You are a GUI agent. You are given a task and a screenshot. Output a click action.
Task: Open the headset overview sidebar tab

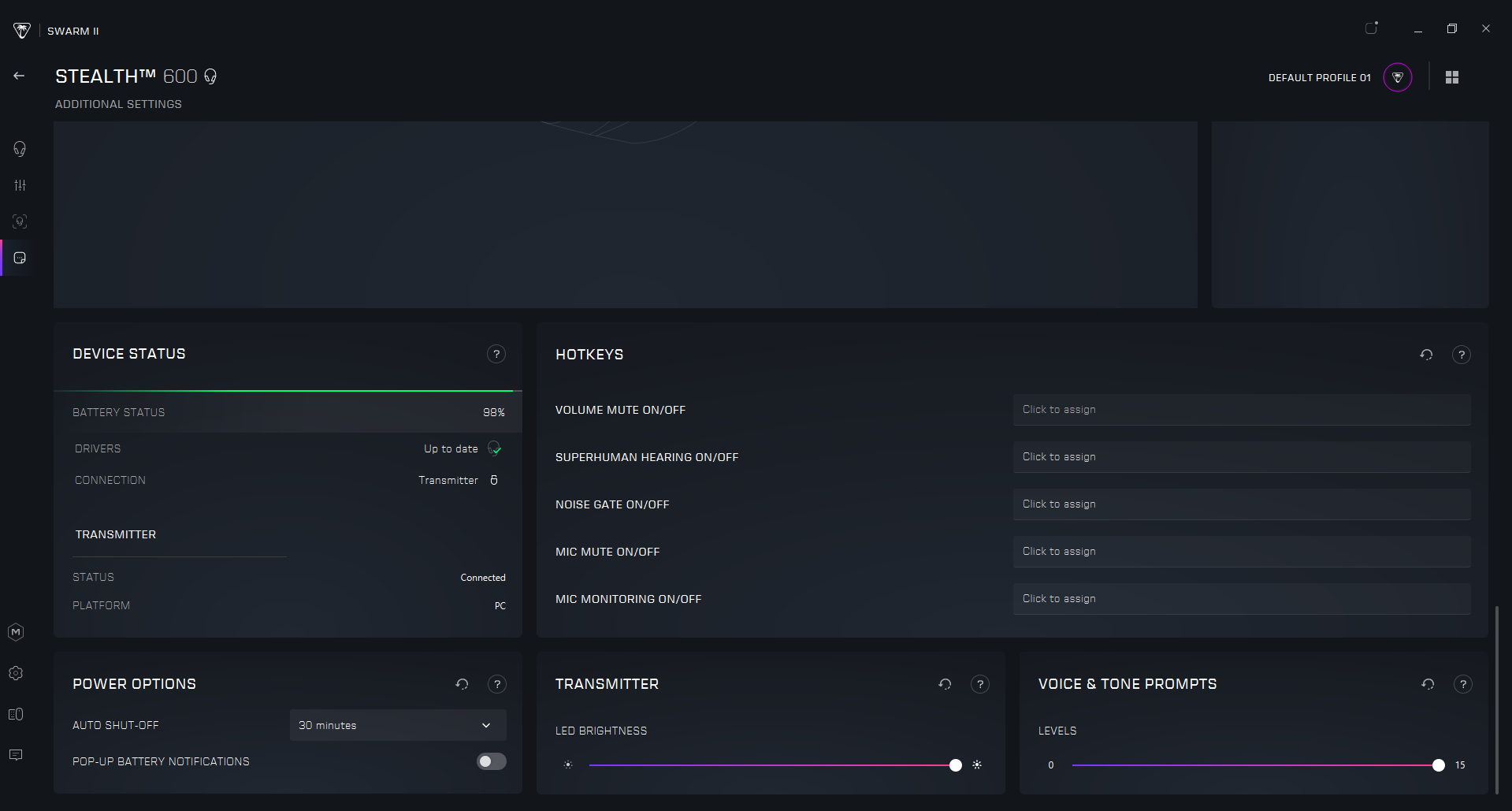pyautogui.click(x=20, y=149)
